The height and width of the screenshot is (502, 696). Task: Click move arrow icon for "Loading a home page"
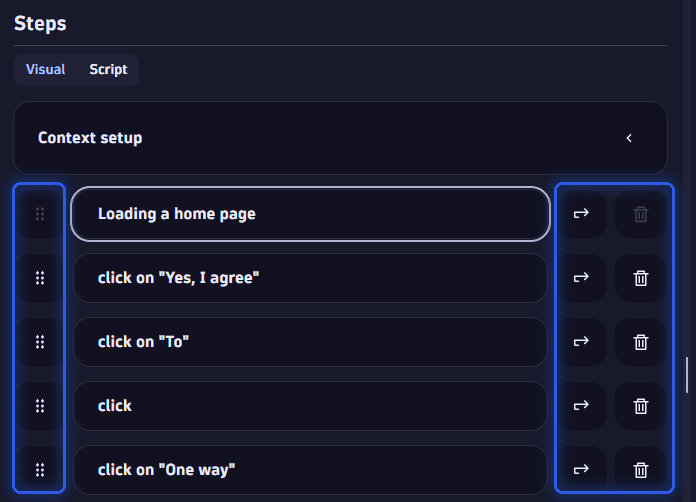pyautogui.click(x=581, y=214)
